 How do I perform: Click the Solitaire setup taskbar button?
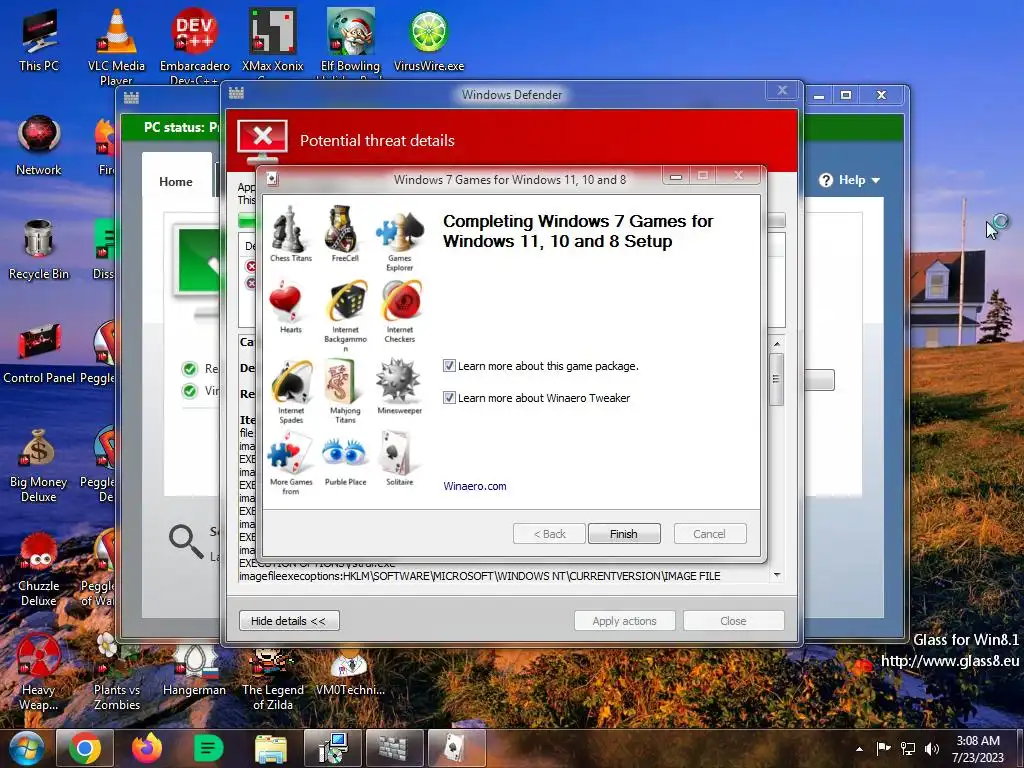tap(456, 748)
